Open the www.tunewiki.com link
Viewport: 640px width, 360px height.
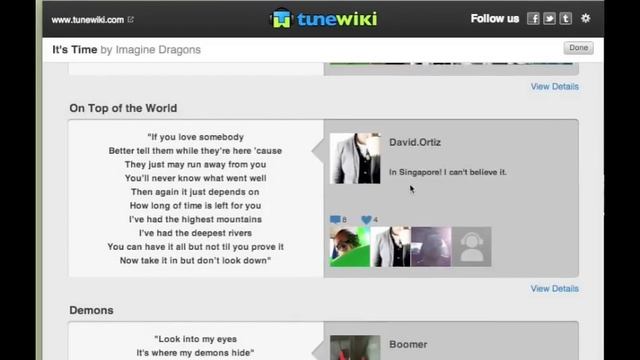pos(87,20)
